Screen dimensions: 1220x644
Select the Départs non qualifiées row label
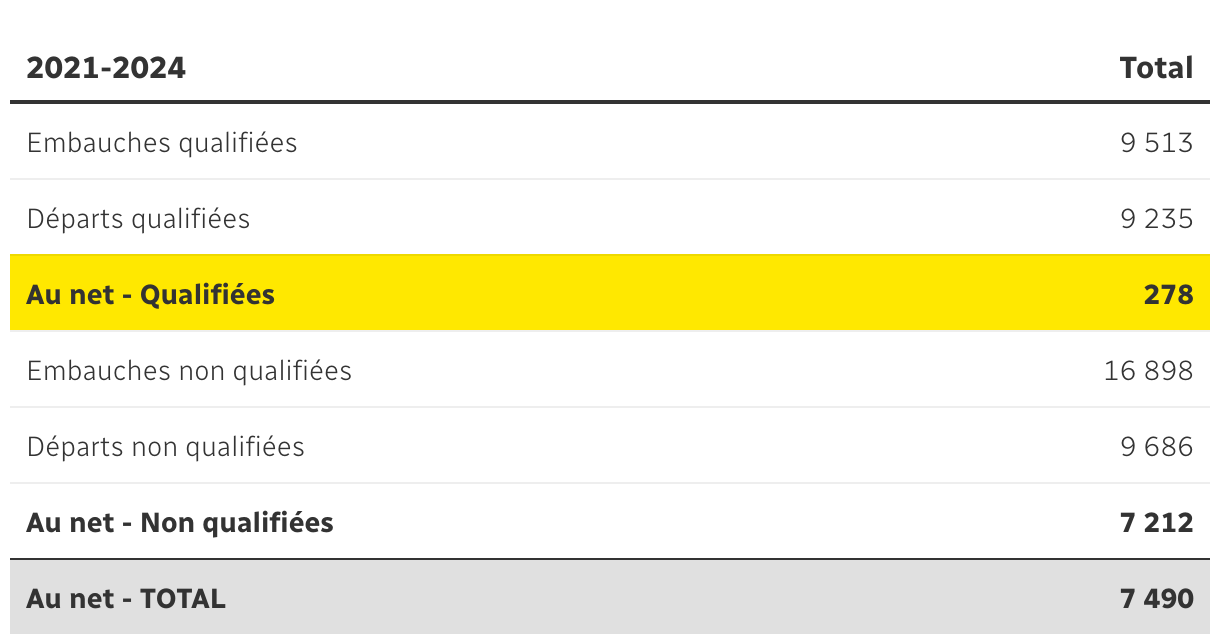point(165,446)
